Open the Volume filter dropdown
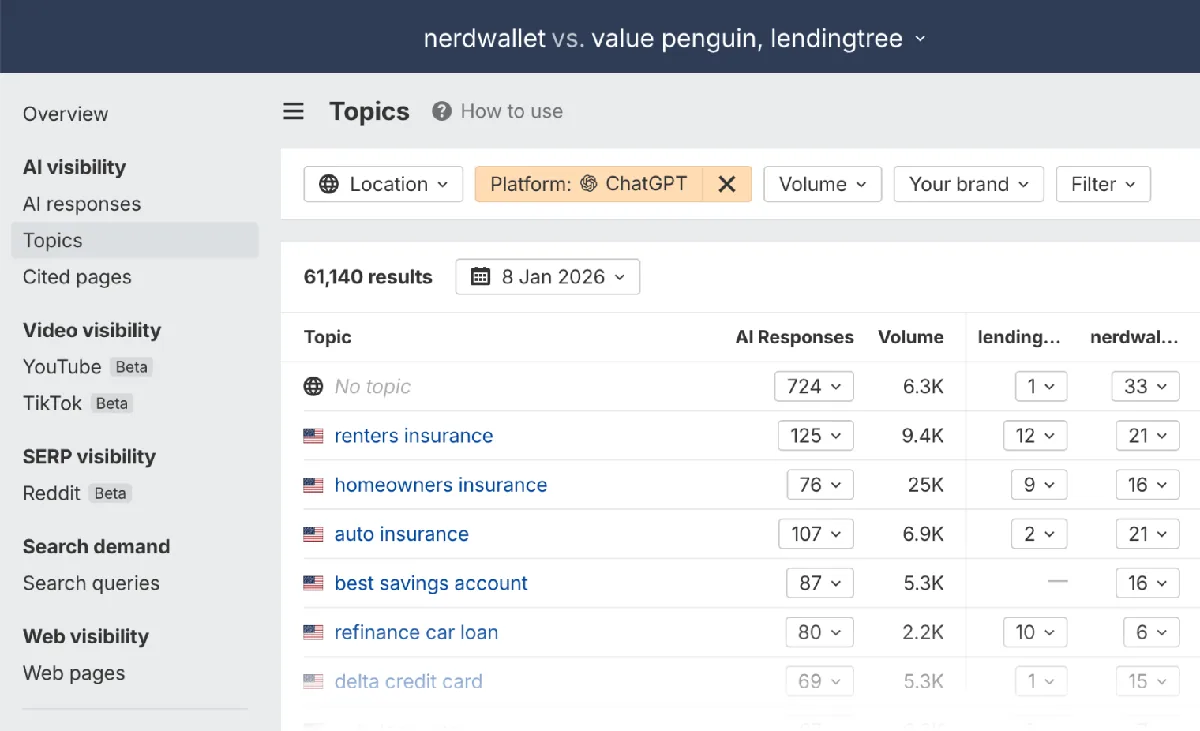This screenshot has height=731, width=1200. pyautogui.click(x=822, y=184)
